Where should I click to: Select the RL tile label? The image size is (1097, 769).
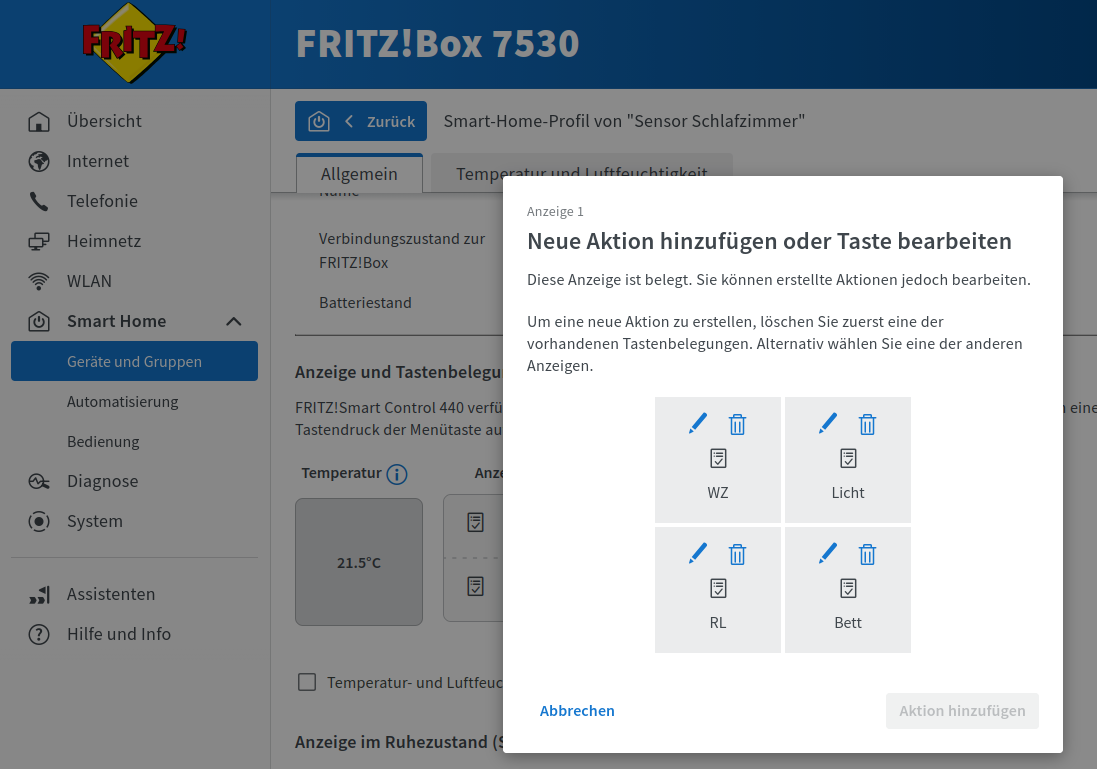click(x=718, y=623)
